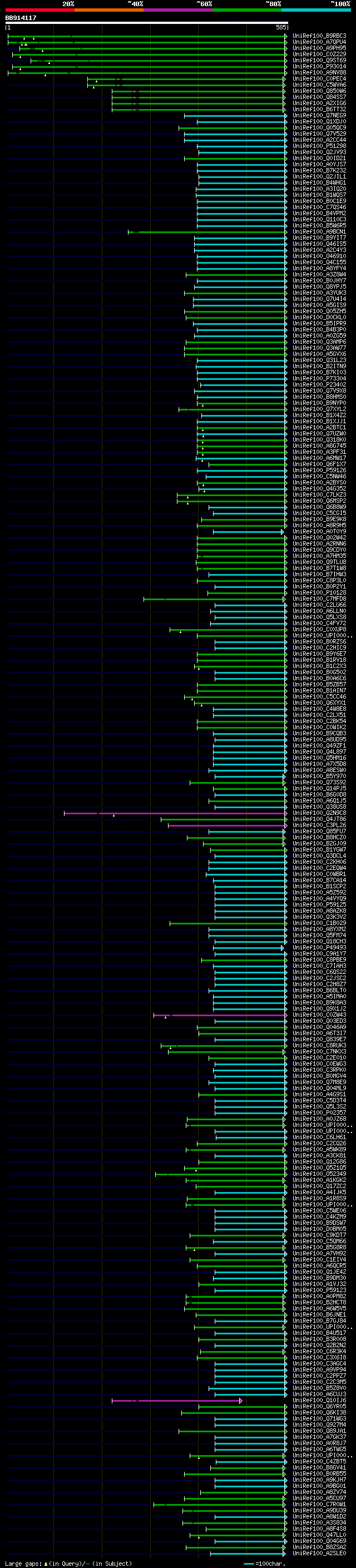Viewport: 356px width, 1568px height.
Task: Select hit label UniRef100_Q47LL0
Action: (319, 1535)
